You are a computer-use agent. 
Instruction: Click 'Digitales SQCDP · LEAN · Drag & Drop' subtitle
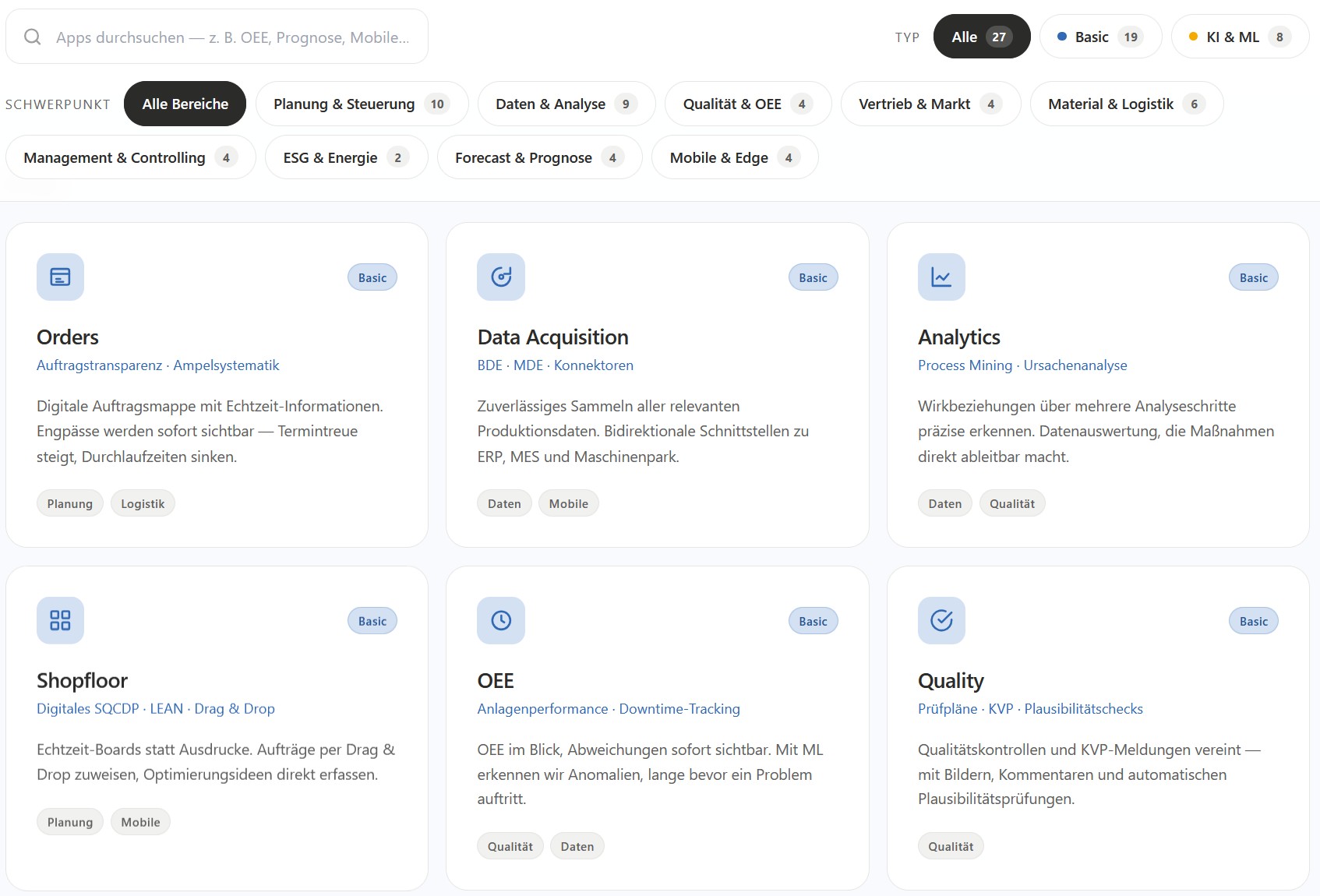pyautogui.click(x=156, y=709)
